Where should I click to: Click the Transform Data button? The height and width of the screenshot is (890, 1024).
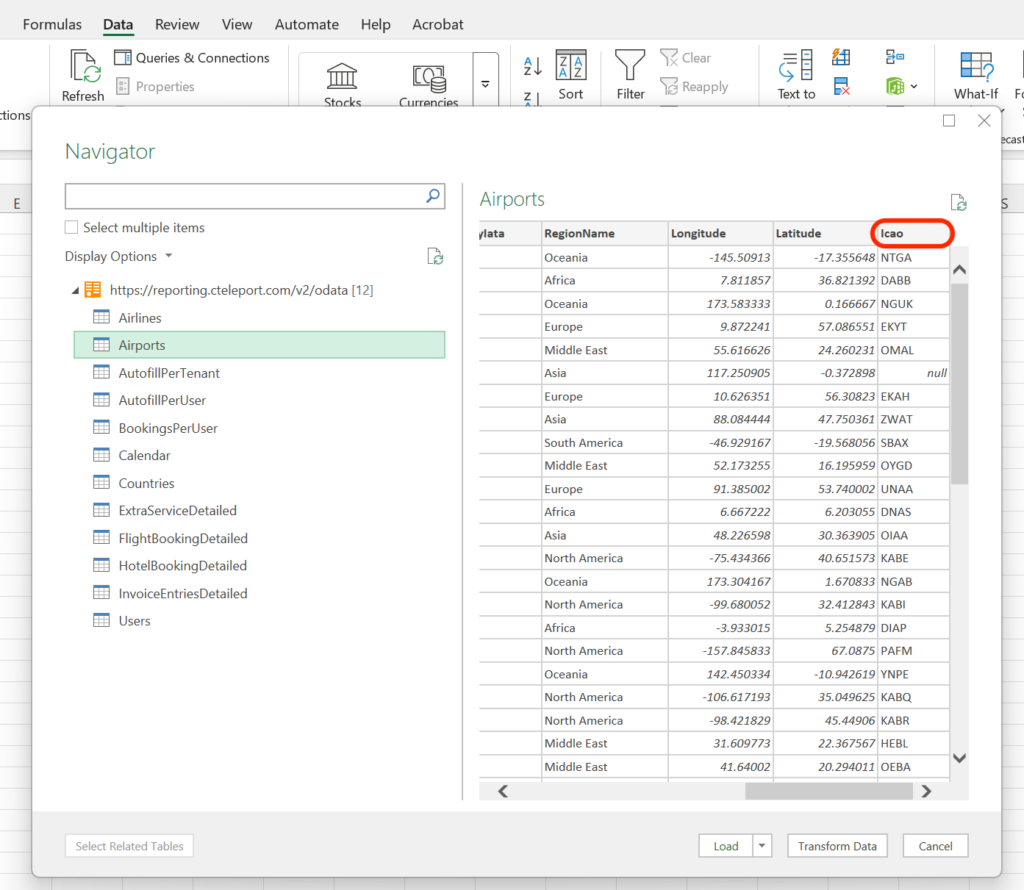pos(837,846)
